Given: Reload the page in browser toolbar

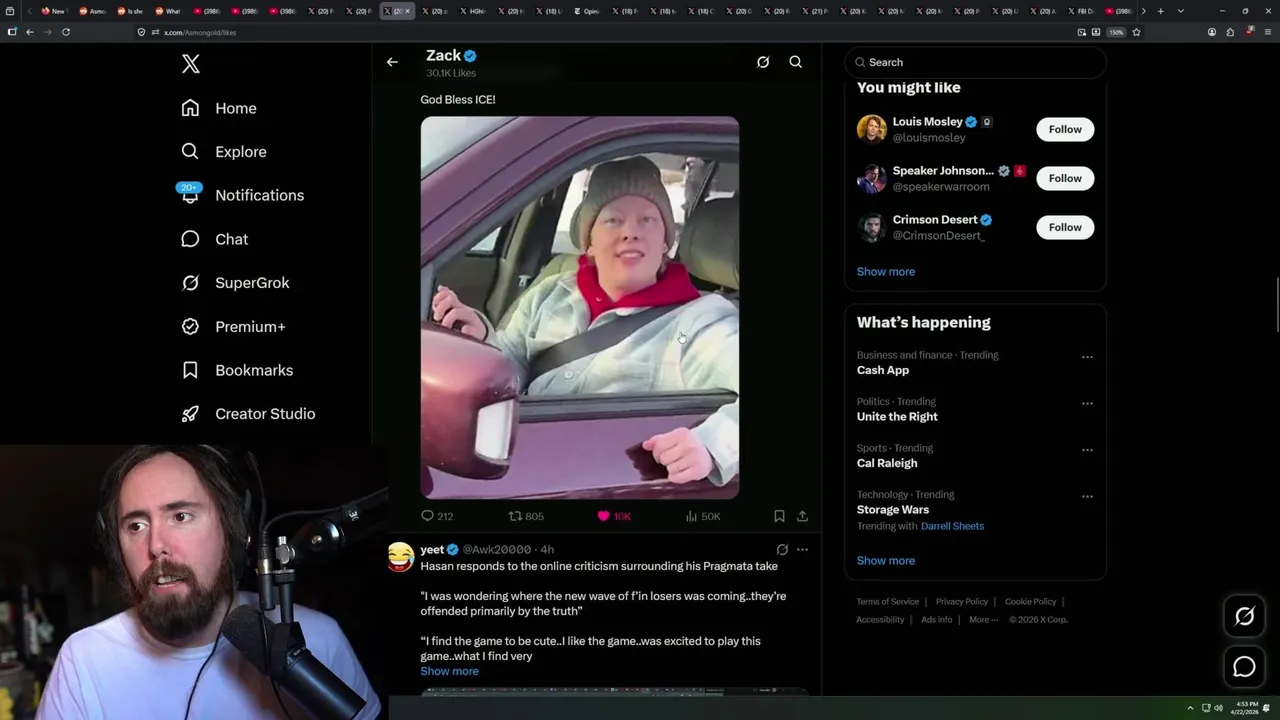Looking at the screenshot, I should (66, 32).
